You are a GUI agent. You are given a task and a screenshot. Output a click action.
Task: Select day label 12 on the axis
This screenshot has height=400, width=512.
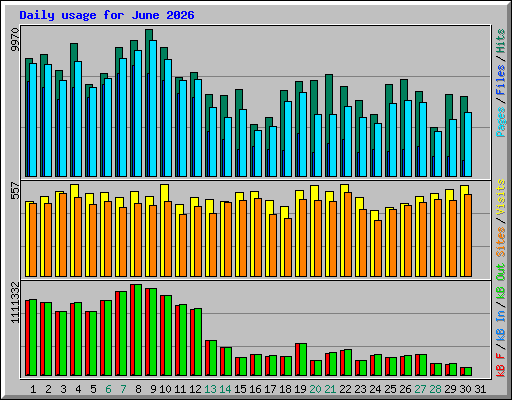(x=195, y=389)
